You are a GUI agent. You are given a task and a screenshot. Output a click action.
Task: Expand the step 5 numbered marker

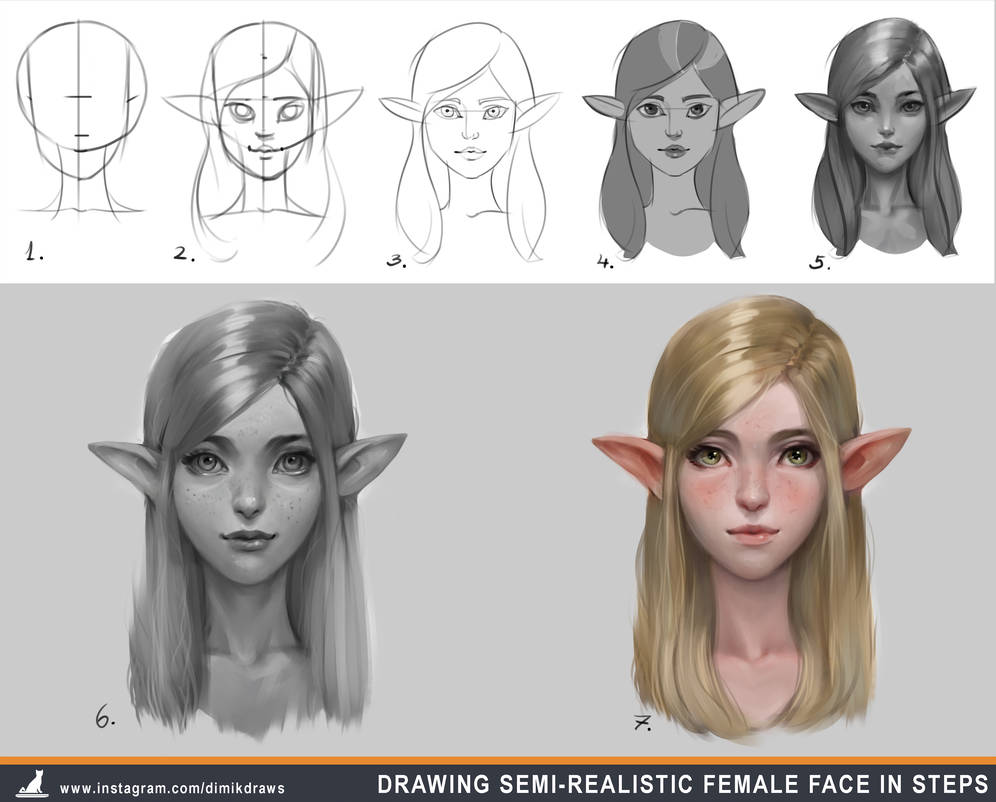(820, 263)
